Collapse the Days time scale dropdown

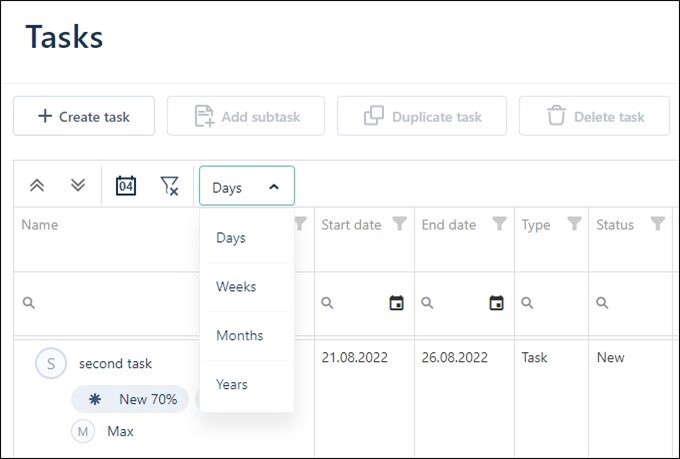point(246,187)
